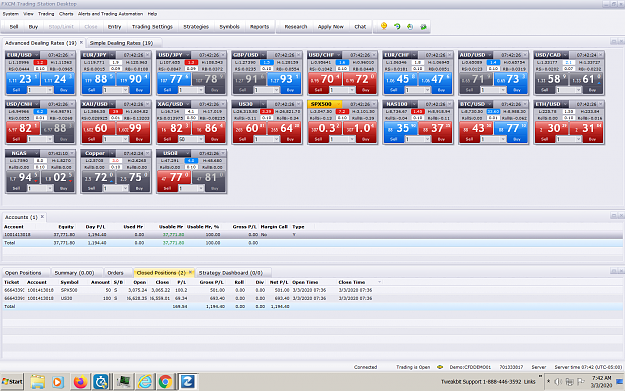Screen dimensions: 625x391
Task: Select the US30 closed position row
Action: 312,298
